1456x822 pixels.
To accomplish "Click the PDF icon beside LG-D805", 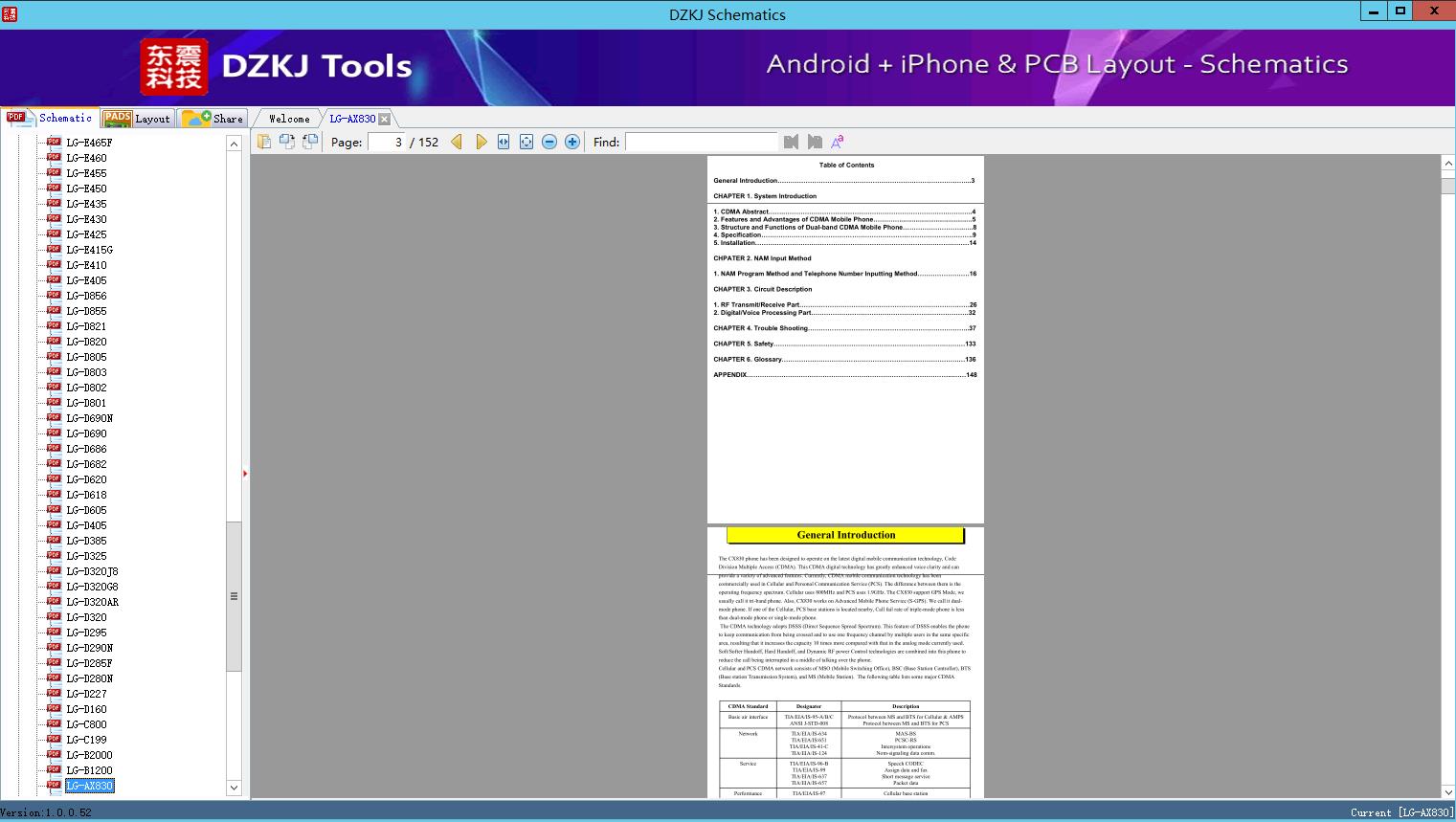I will [54, 356].
